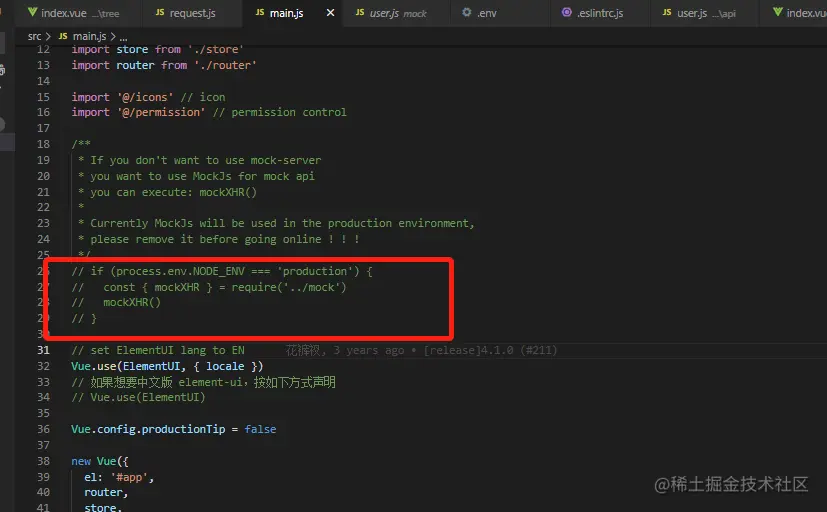The height and width of the screenshot is (512, 827).
Task: Open the request.js editor tab
Action: click(x=191, y=13)
